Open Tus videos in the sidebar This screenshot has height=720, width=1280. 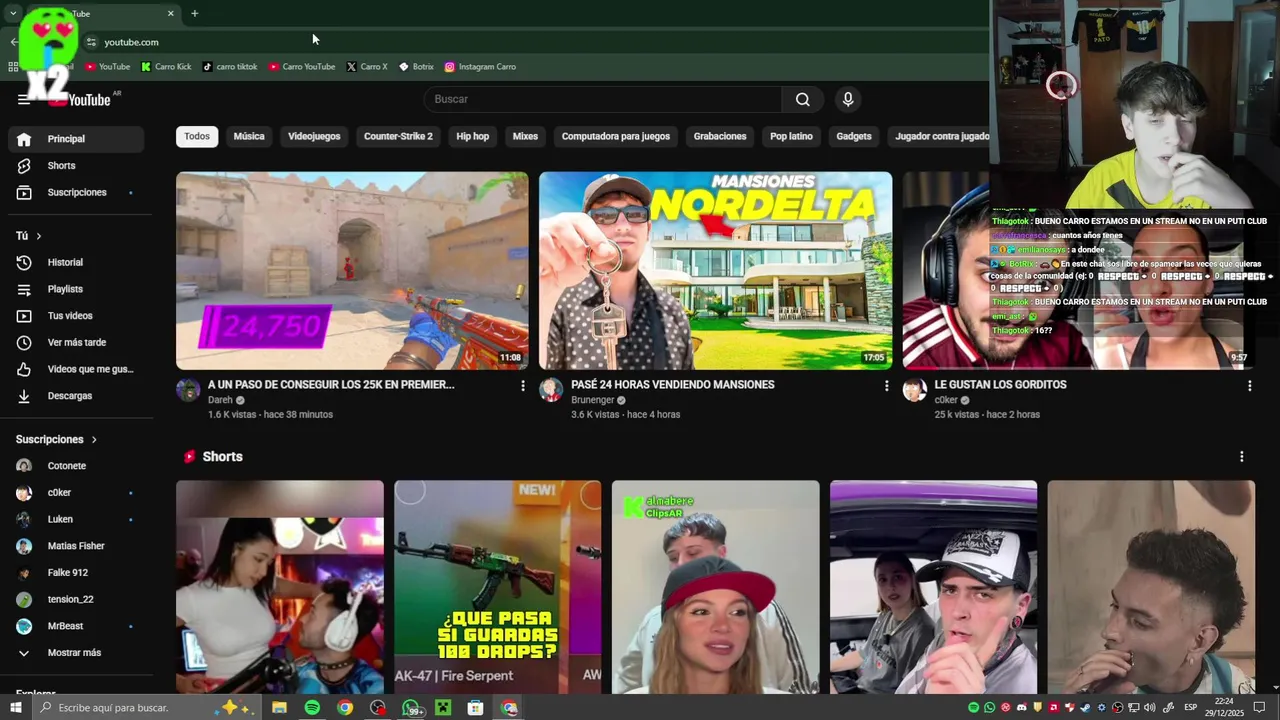point(76,316)
